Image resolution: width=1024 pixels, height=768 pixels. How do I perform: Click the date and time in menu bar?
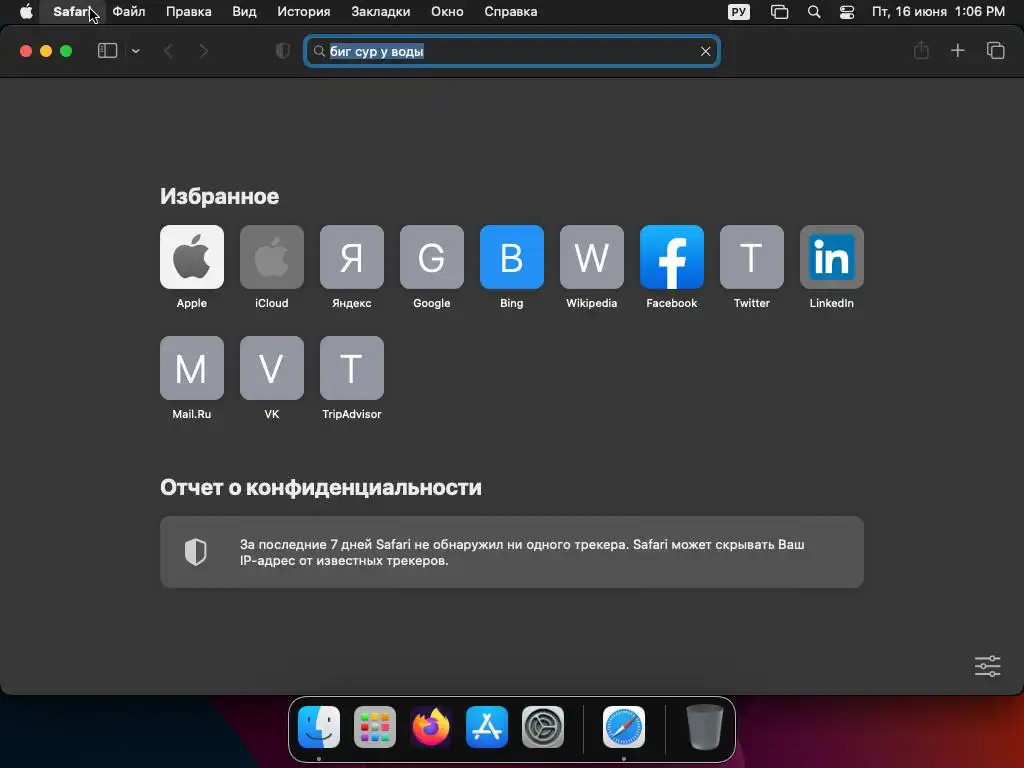938,12
